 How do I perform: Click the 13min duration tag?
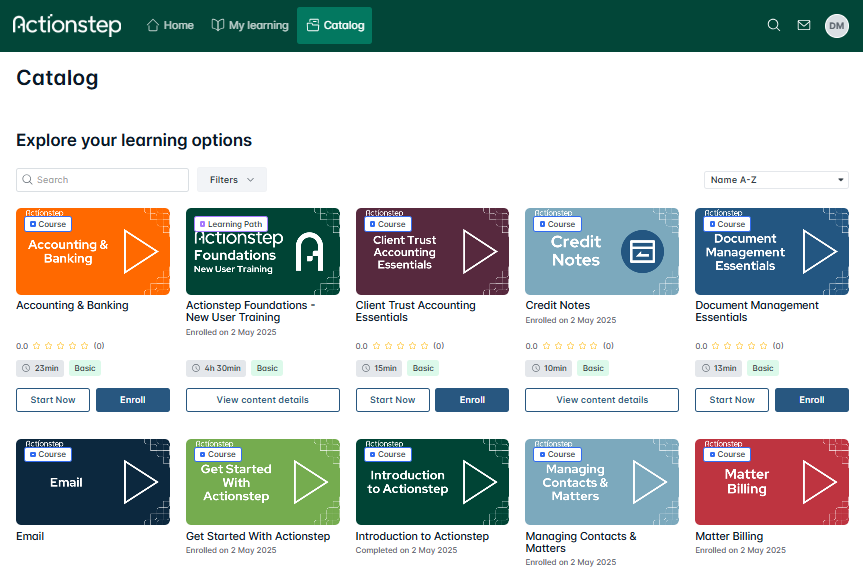pos(719,368)
